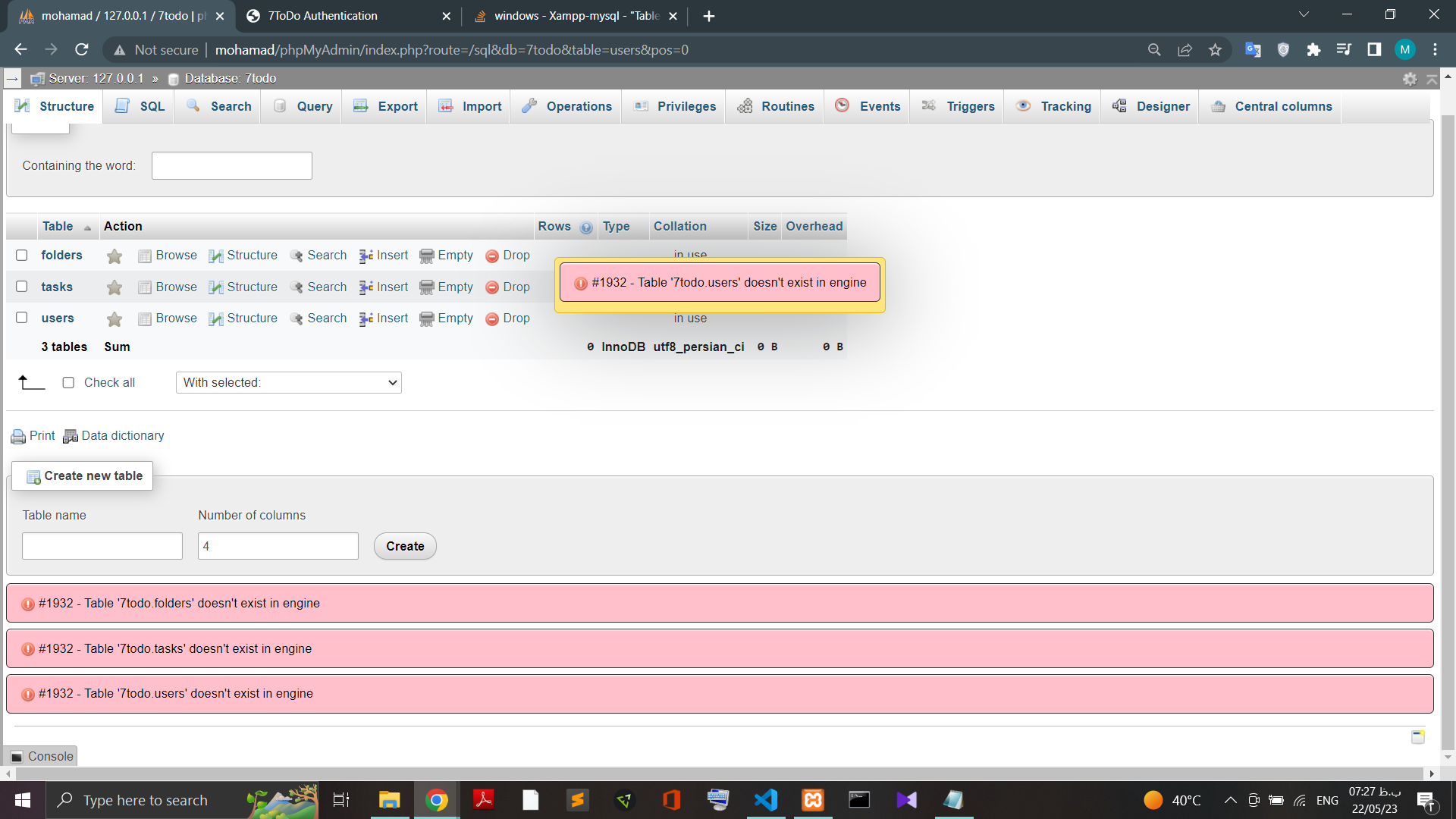Insert into folders table

(x=384, y=256)
